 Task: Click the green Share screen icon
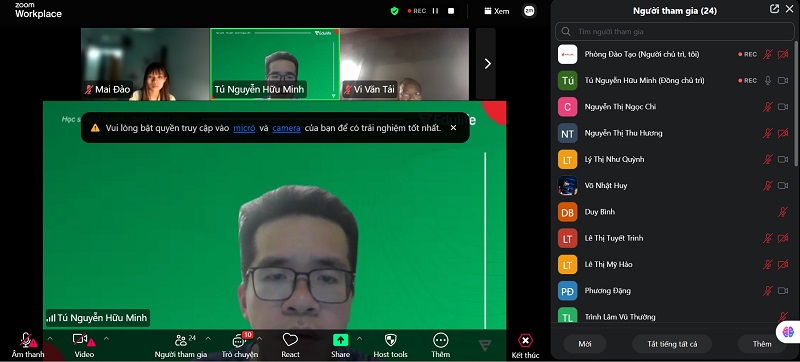(x=340, y=340)
